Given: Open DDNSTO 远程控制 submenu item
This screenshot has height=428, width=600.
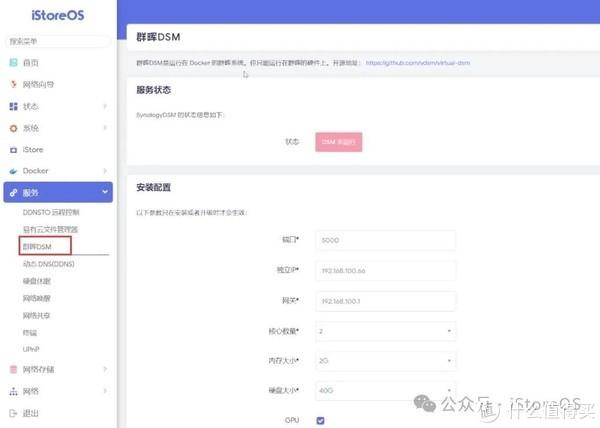Looking at the screenshot, I should point(51,212).
